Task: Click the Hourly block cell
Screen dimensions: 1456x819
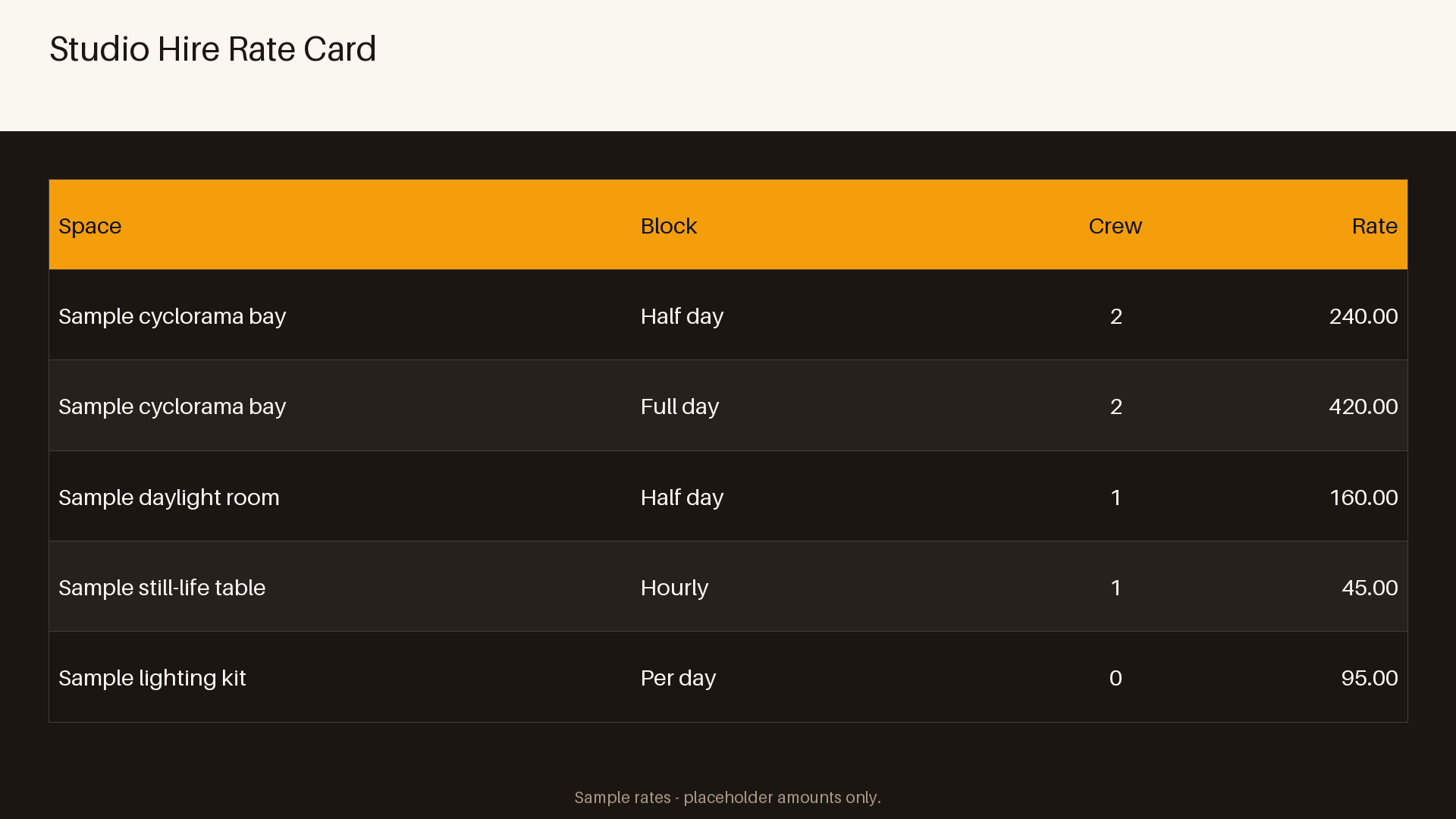Action: click(x=674, y=588)
